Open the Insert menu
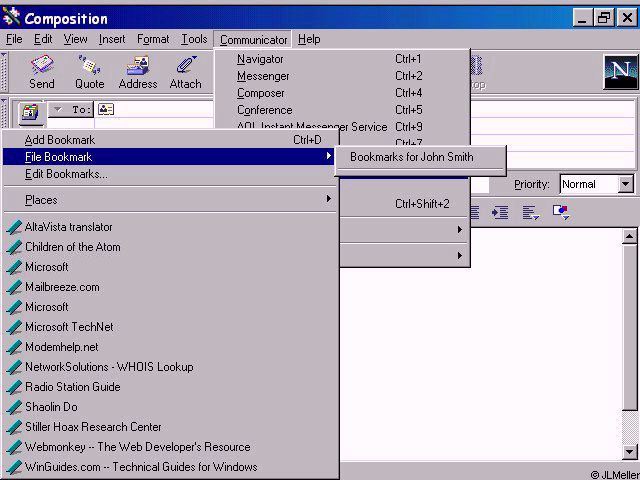 pos(112,39)
